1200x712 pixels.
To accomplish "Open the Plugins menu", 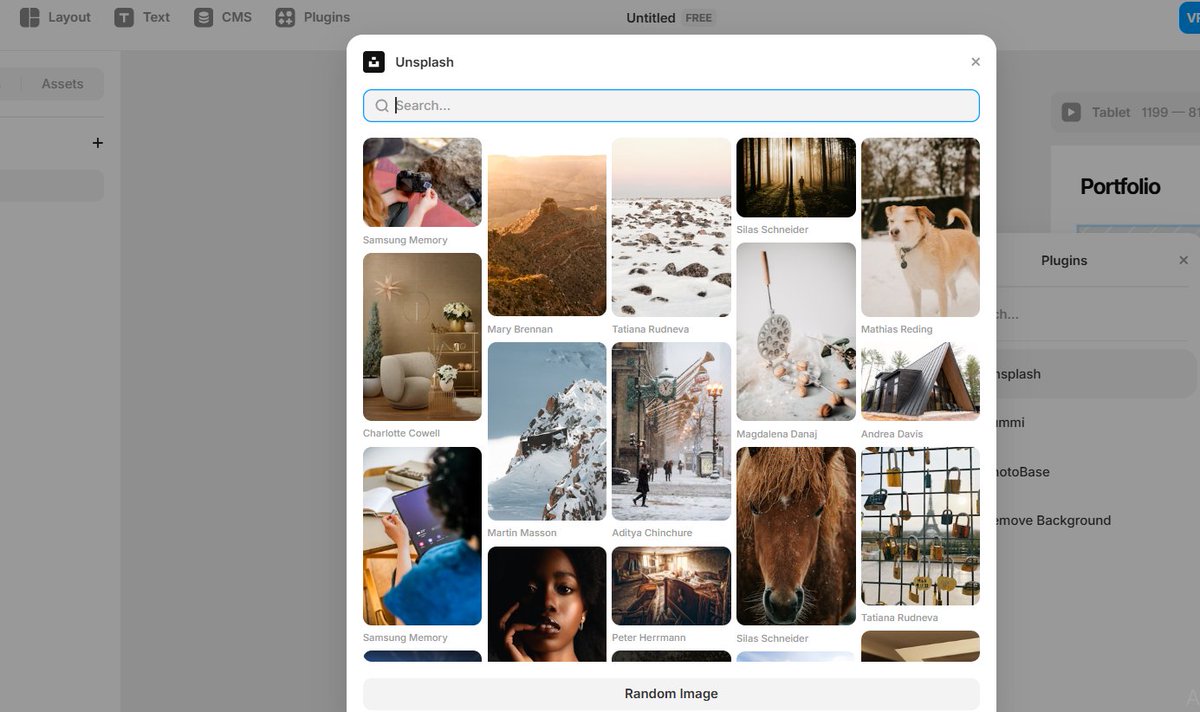I will click(313, 17).
